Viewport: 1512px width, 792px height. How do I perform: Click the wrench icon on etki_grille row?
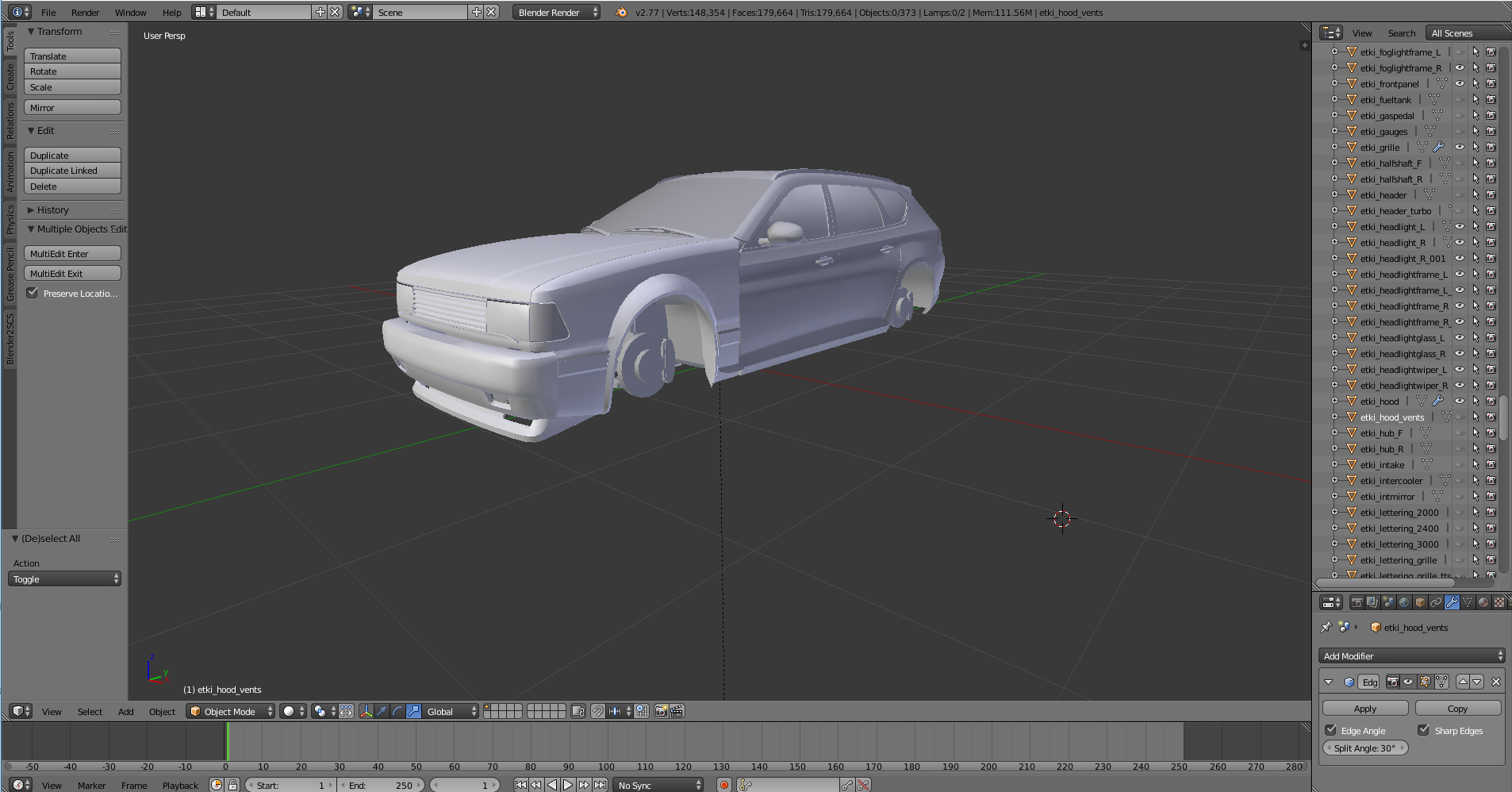(1438, 148)
